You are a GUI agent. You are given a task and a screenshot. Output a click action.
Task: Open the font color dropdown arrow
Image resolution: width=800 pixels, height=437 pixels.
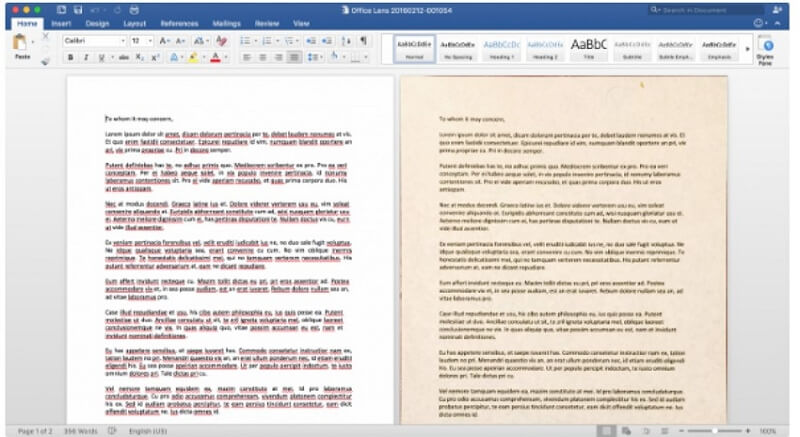[226, 58]
